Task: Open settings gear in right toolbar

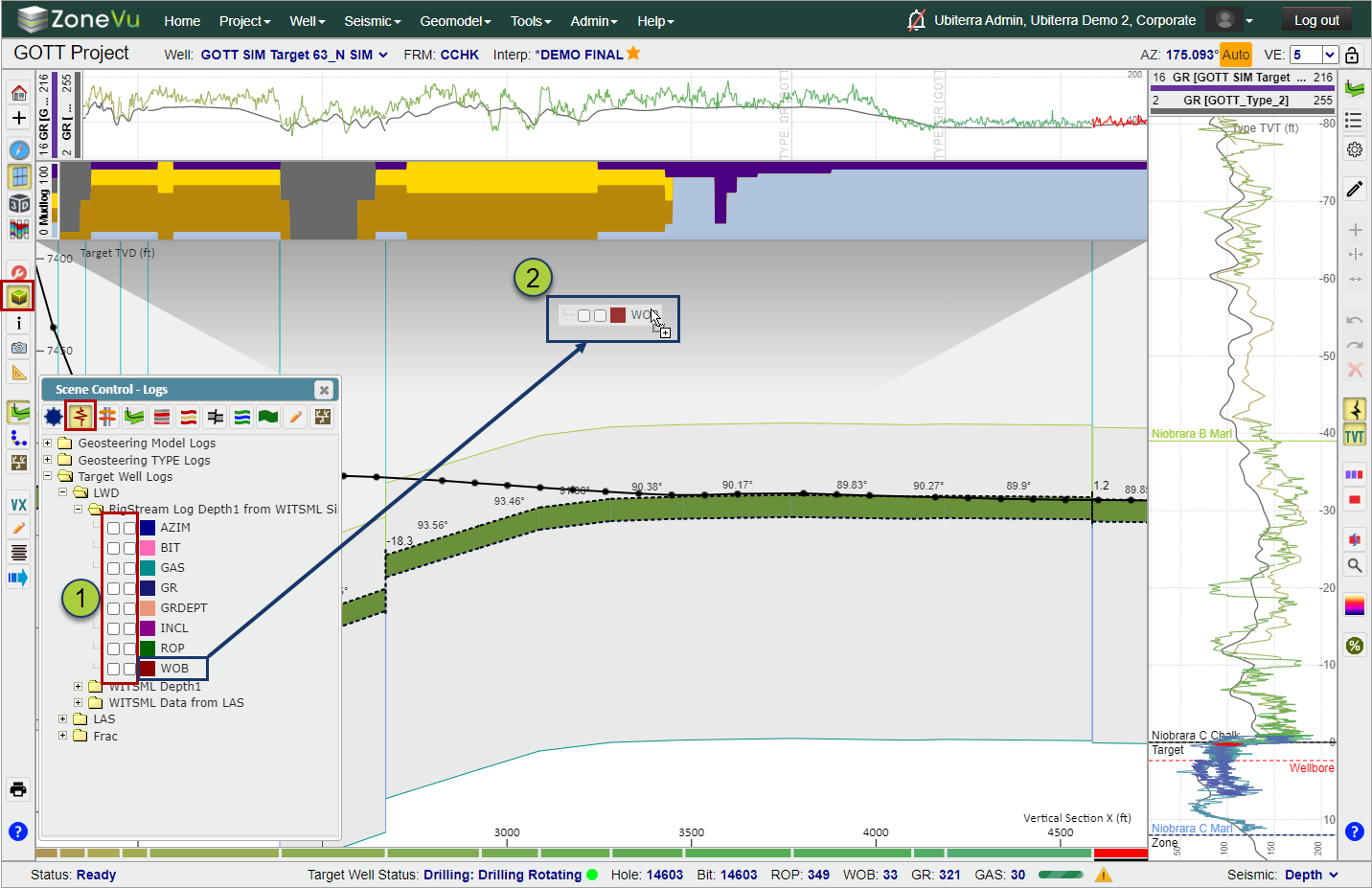Action: pyautogui.click(x=1355, y=149)
